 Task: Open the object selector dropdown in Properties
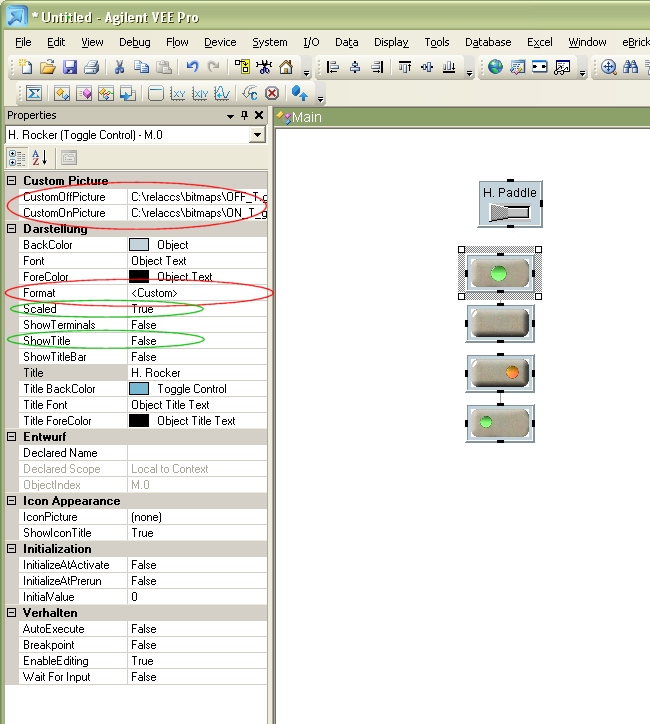pos(257,135)
